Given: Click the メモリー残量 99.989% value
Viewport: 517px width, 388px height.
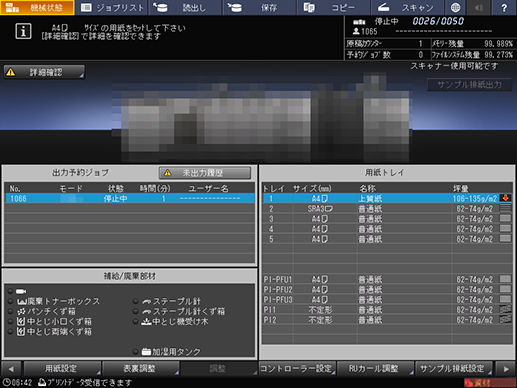Looking at the screenshot, I should [498, 44].
